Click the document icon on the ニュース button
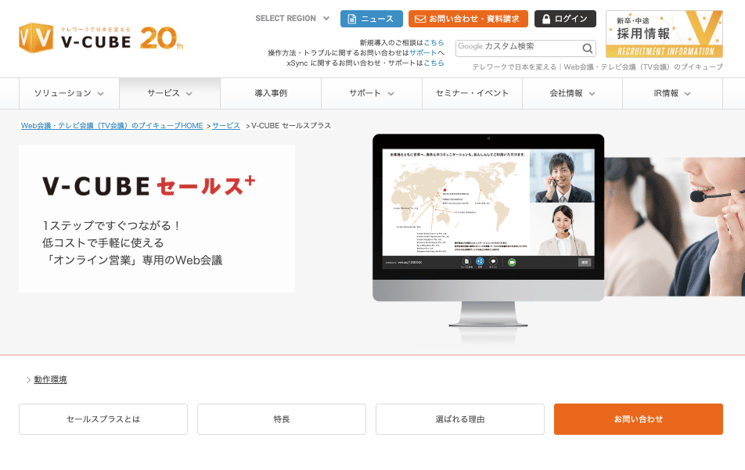This screenshot has width=745, height=470. [x=352, y=19]
